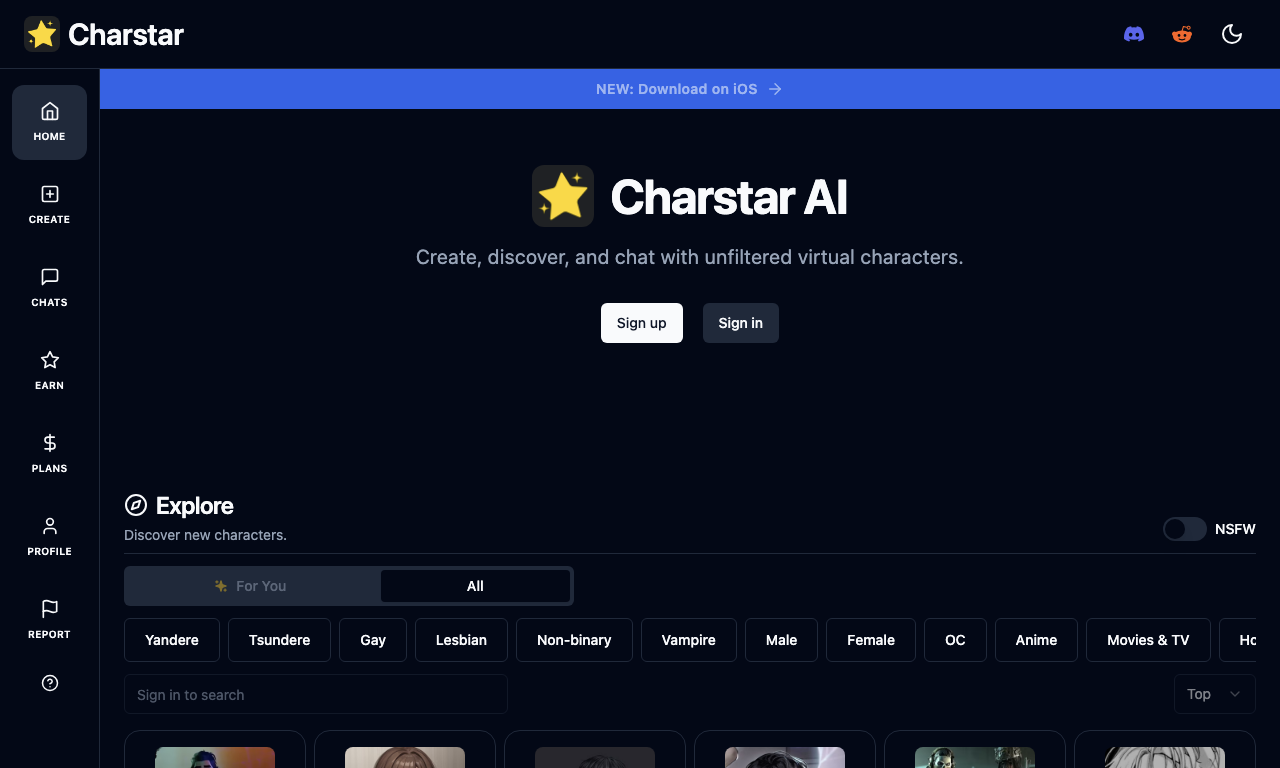Screen dimensions: 1280x768
Task: Switch to the For You tab
Action: click(252, 586)
